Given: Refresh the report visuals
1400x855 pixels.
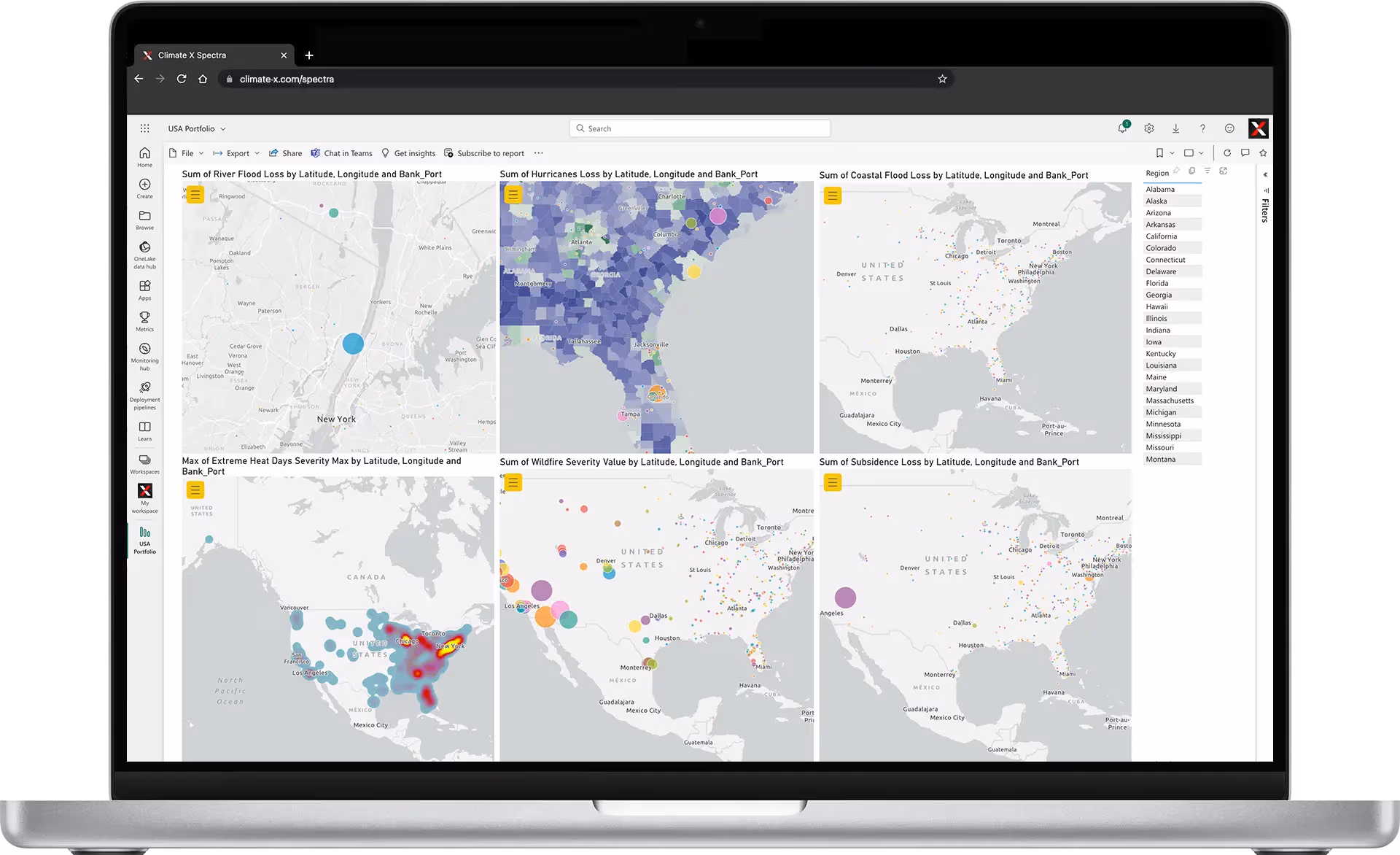Looking at the screenshot, I should (x=1227, y=152).
